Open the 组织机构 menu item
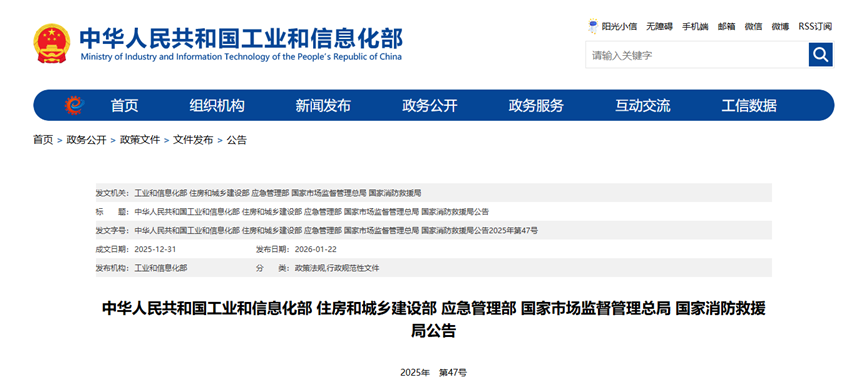850x388 pixels. click(217, 106)
